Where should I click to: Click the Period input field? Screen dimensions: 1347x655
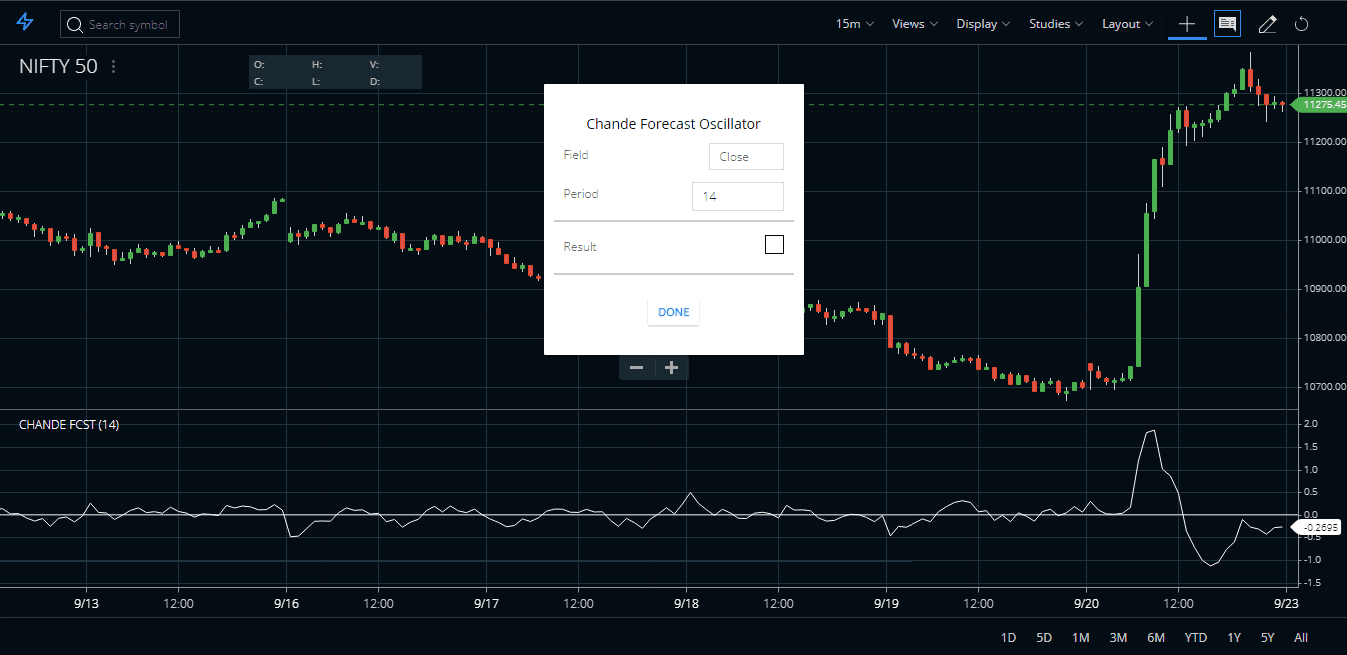point(738,196)
